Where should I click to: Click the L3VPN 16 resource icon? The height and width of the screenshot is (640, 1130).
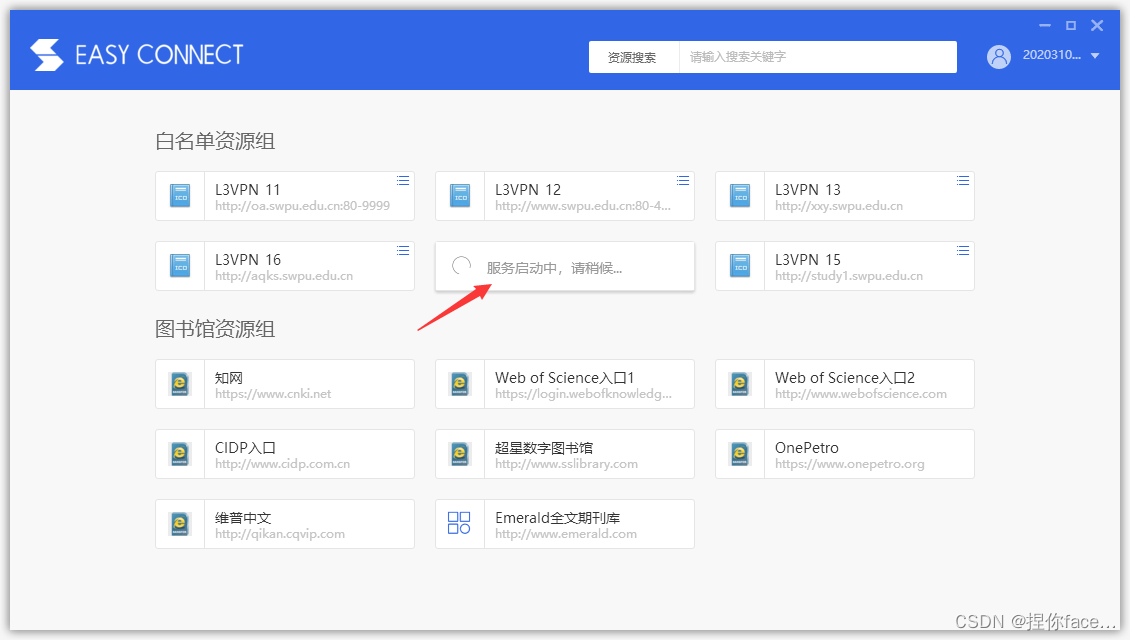[180, 266]
